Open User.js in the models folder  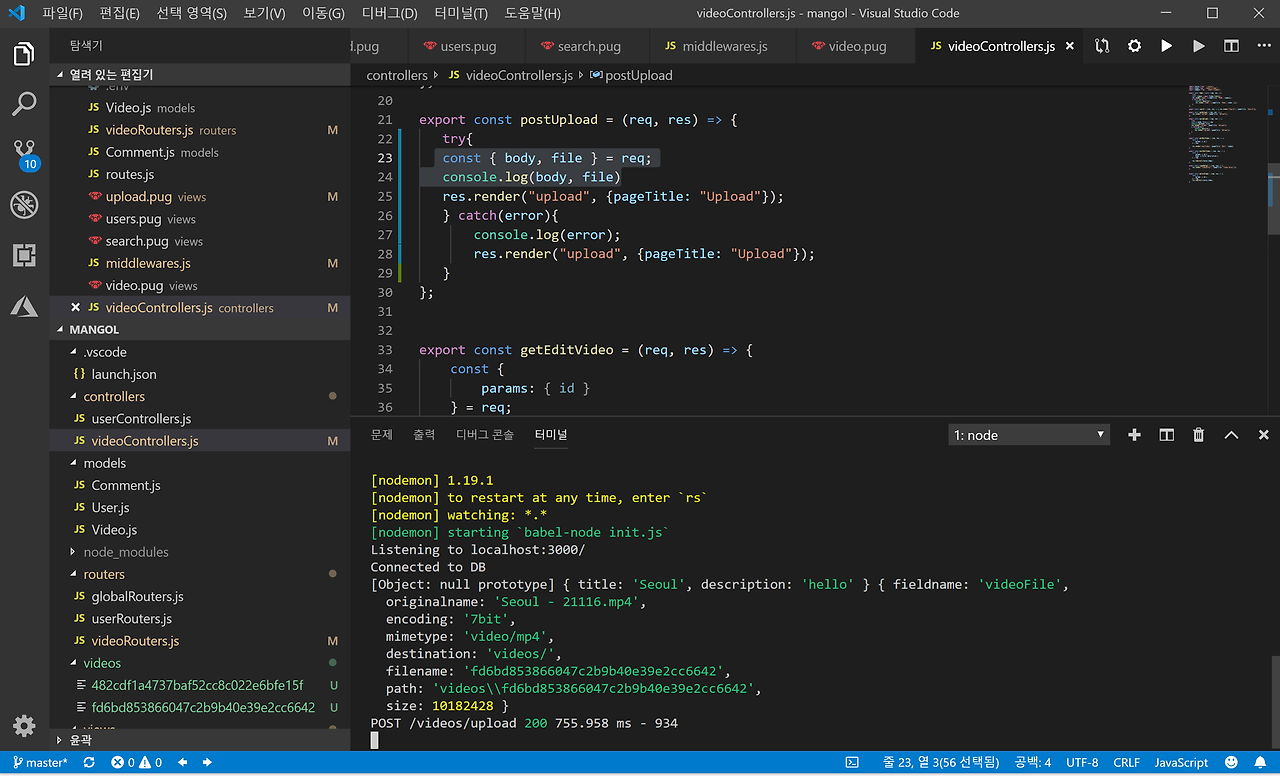coord(110,508)
